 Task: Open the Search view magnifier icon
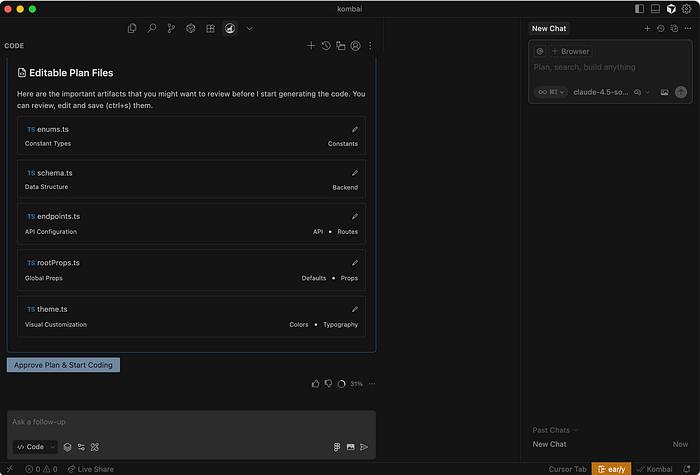(x=152, y=28)
